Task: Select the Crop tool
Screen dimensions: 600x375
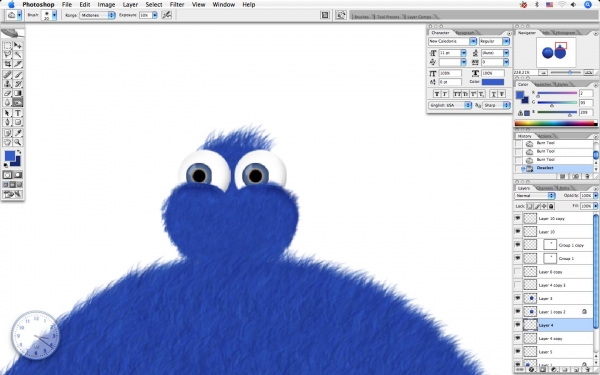Action: pos(7,64)
